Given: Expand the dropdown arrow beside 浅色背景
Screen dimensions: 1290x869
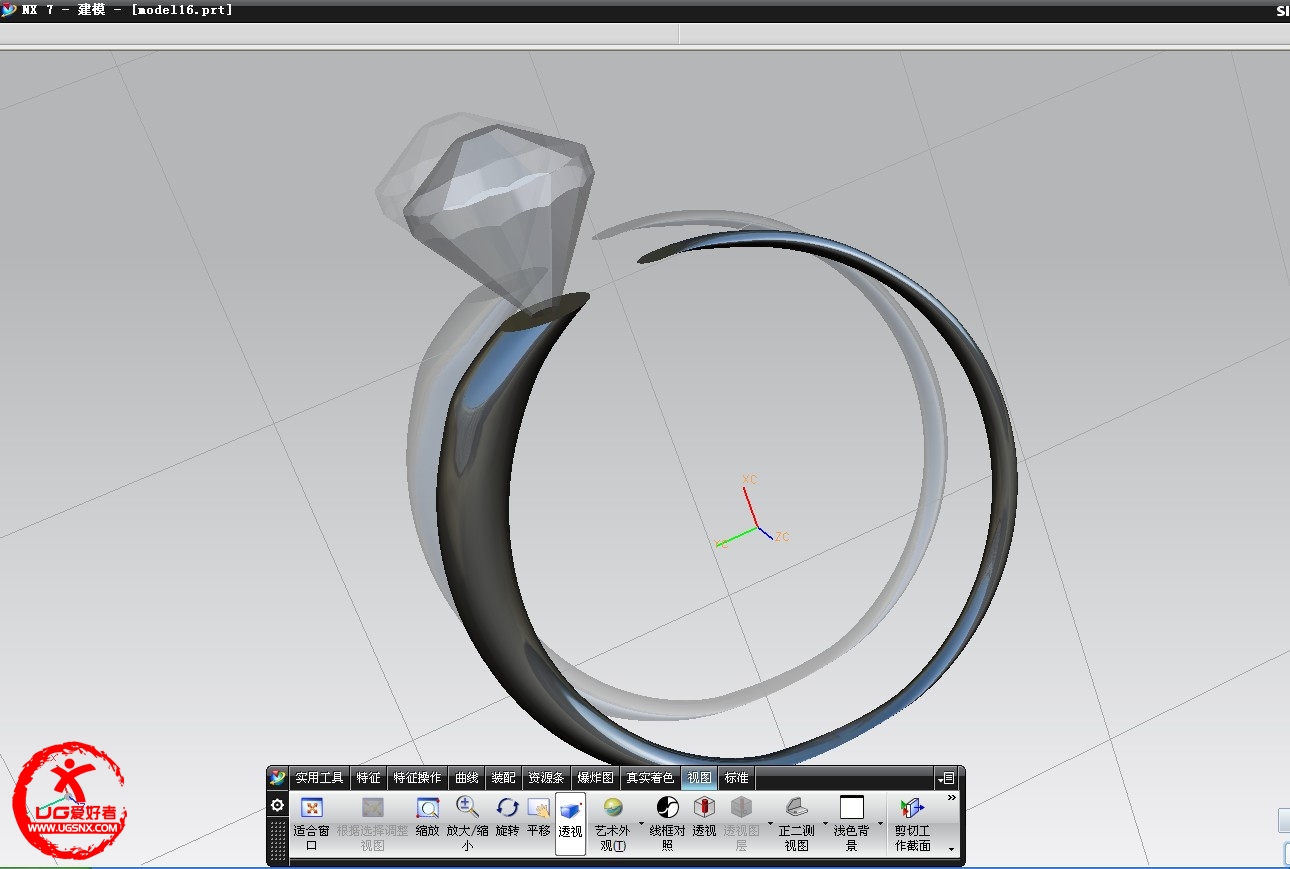Looking at the screenshot, I should [880, 825].
